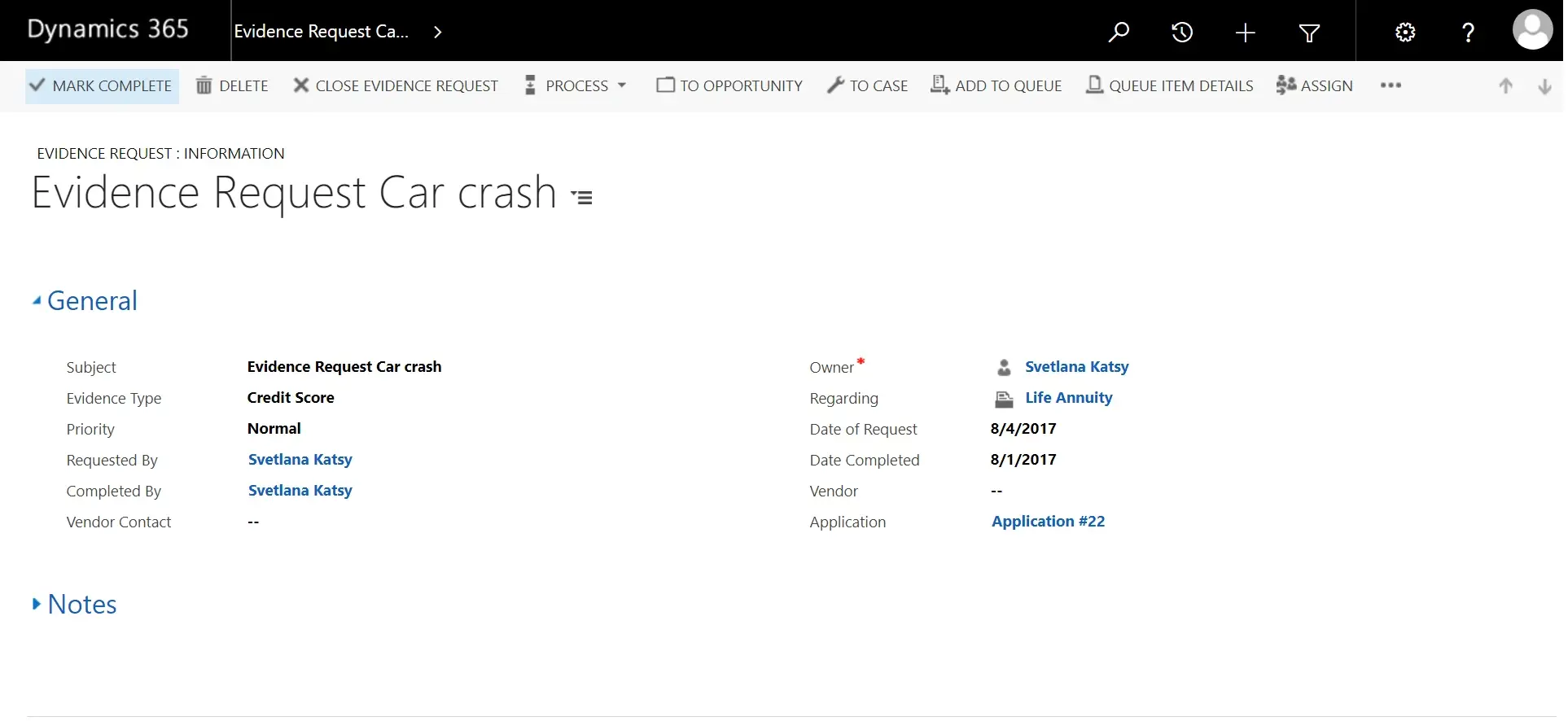The width and height of the screenshot is (1568, 721).
Task: Open the Life Annuity regarding link
Action: [1068, 398]
